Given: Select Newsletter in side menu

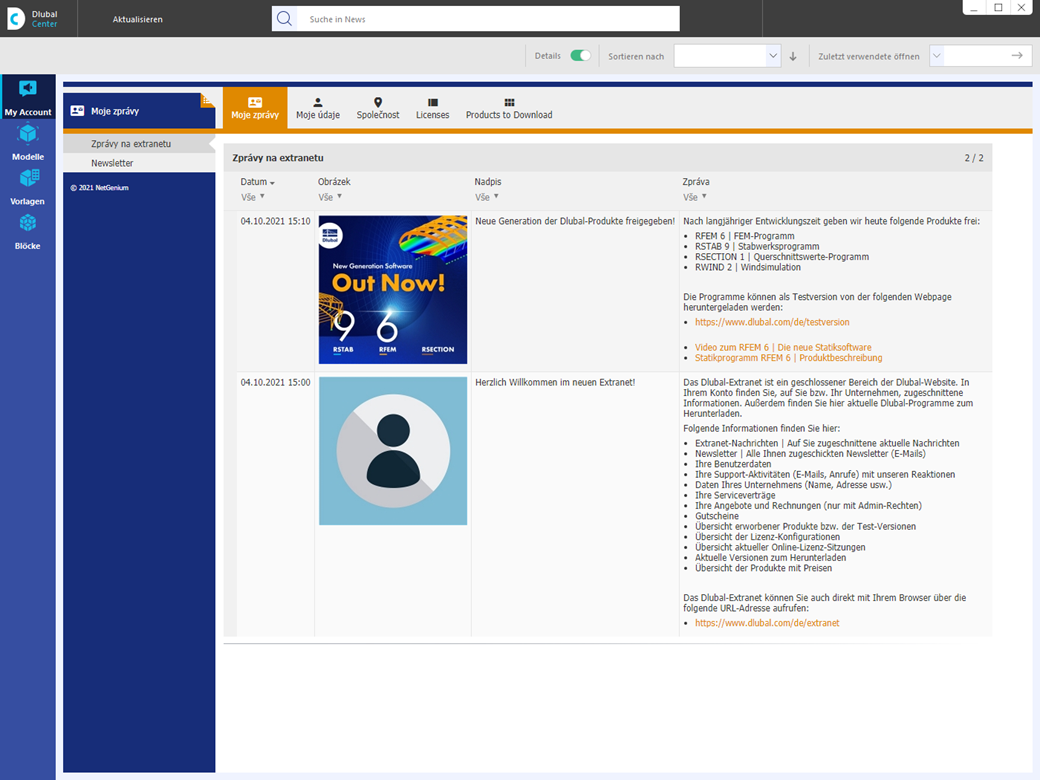Looking at the screenshot, I should (x=139, y=163).
